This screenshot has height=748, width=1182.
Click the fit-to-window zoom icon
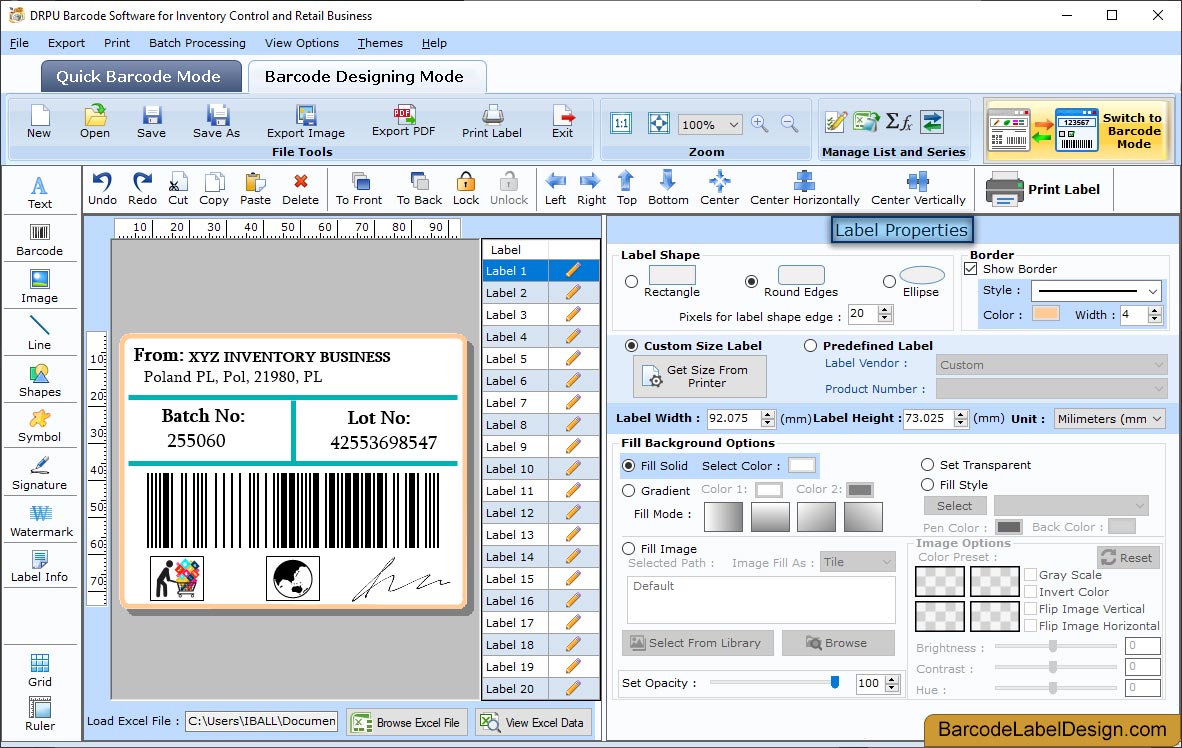coord(659,123)
